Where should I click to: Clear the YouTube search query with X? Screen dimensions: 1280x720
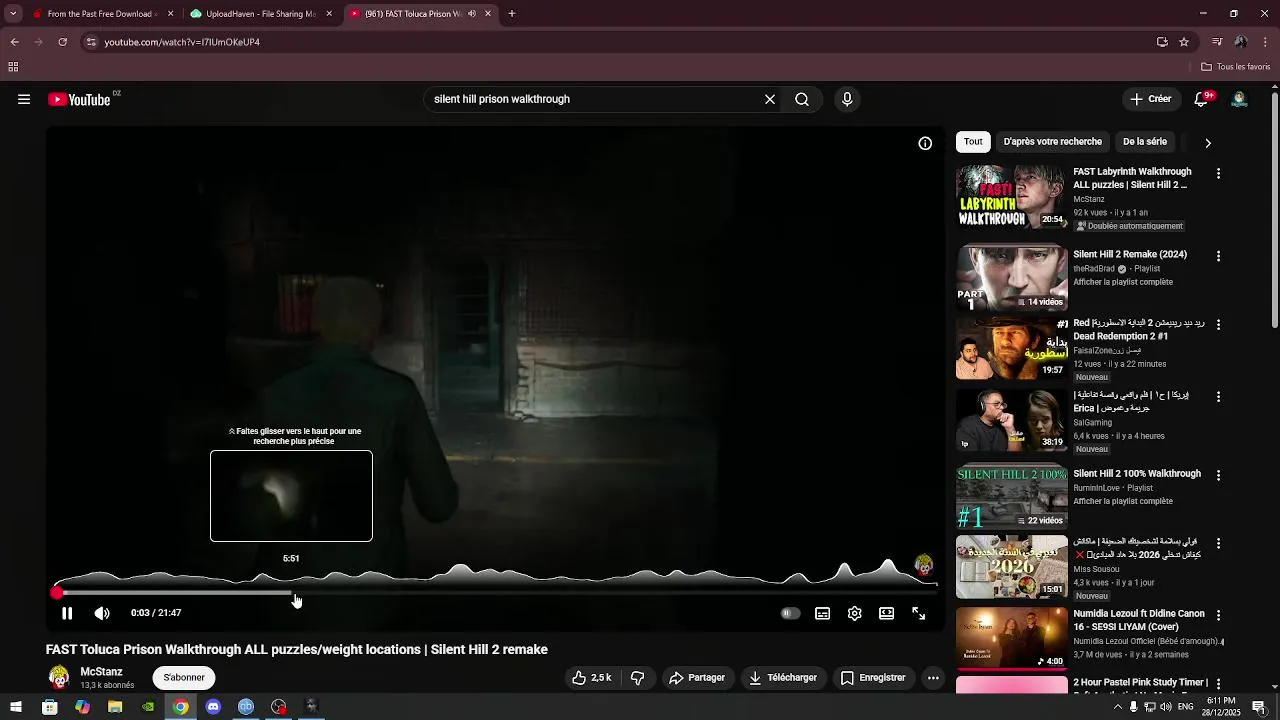point(770,99)
